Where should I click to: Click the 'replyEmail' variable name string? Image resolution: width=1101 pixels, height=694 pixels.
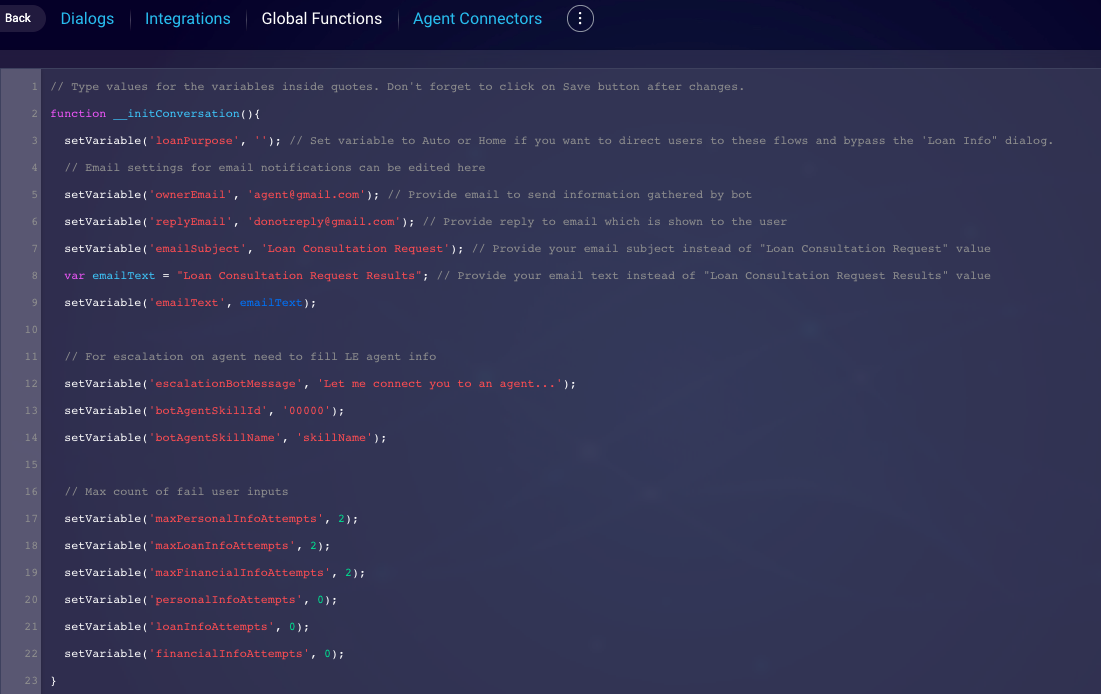click(190, 221)
